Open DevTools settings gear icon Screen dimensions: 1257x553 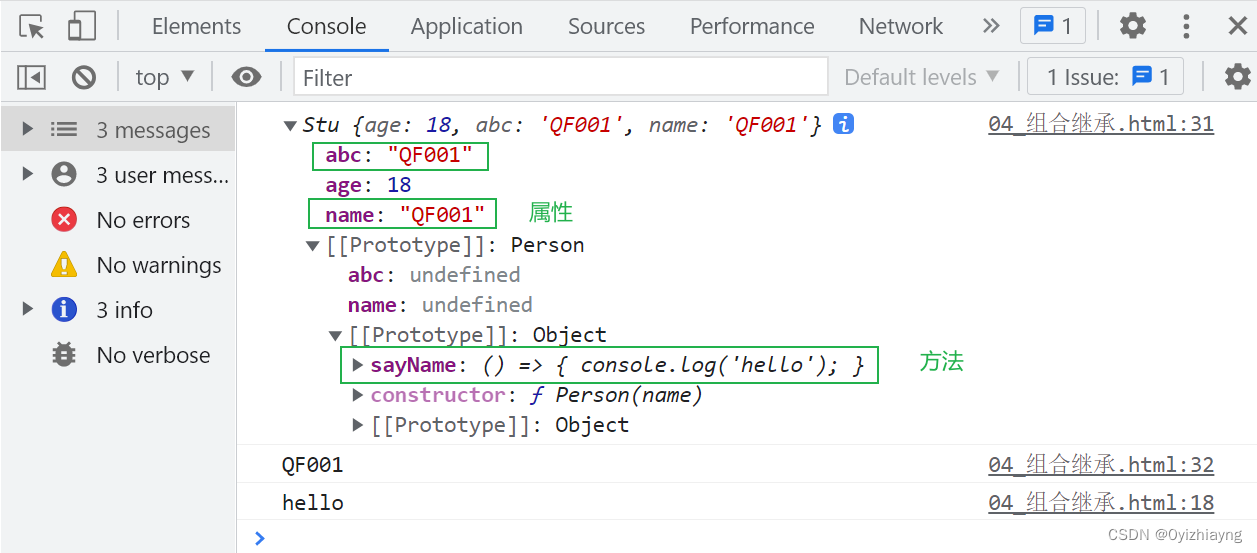[x=1132, y=26]
